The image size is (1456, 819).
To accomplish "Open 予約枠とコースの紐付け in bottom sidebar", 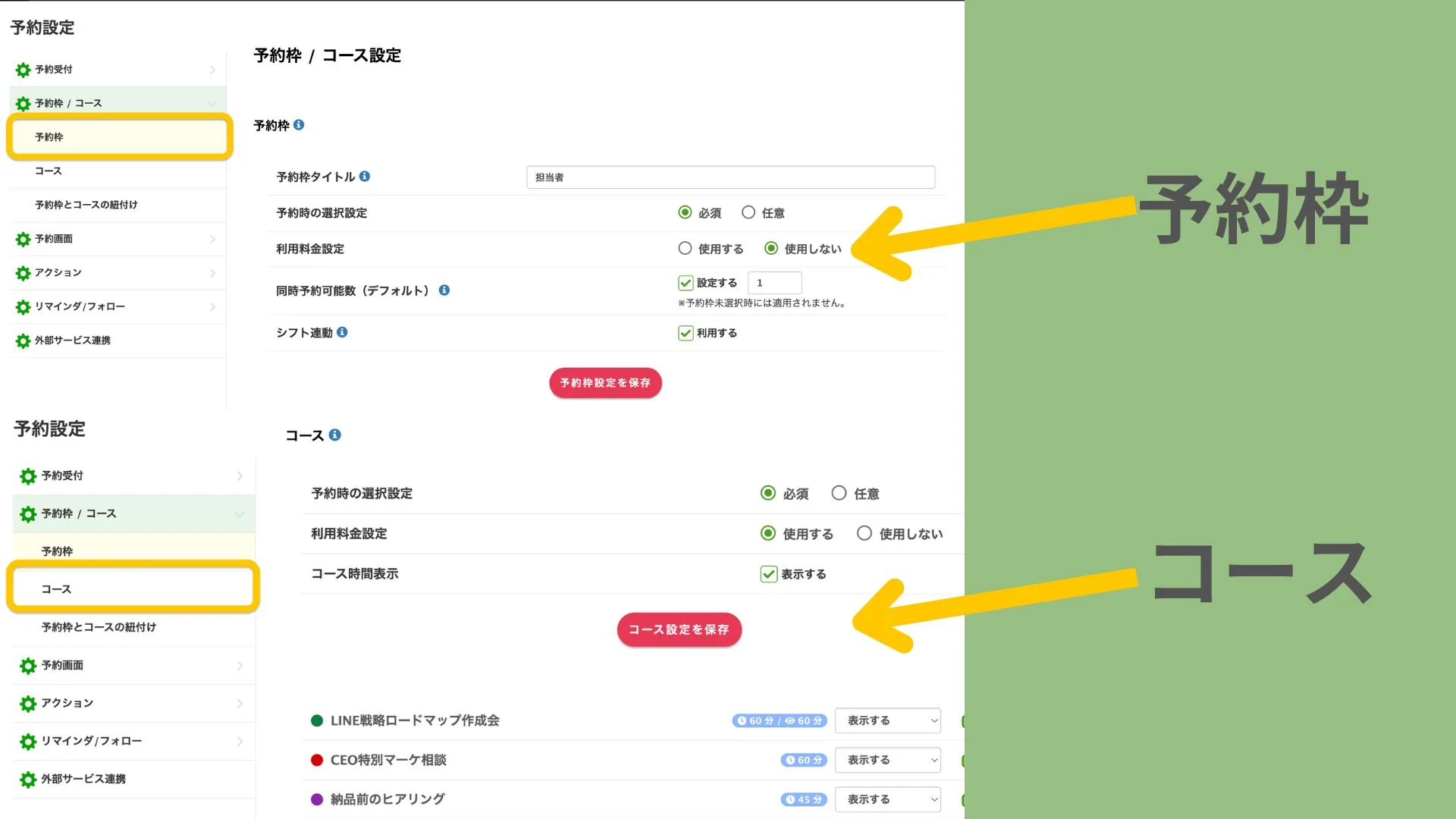I will (x=134, y=627).
